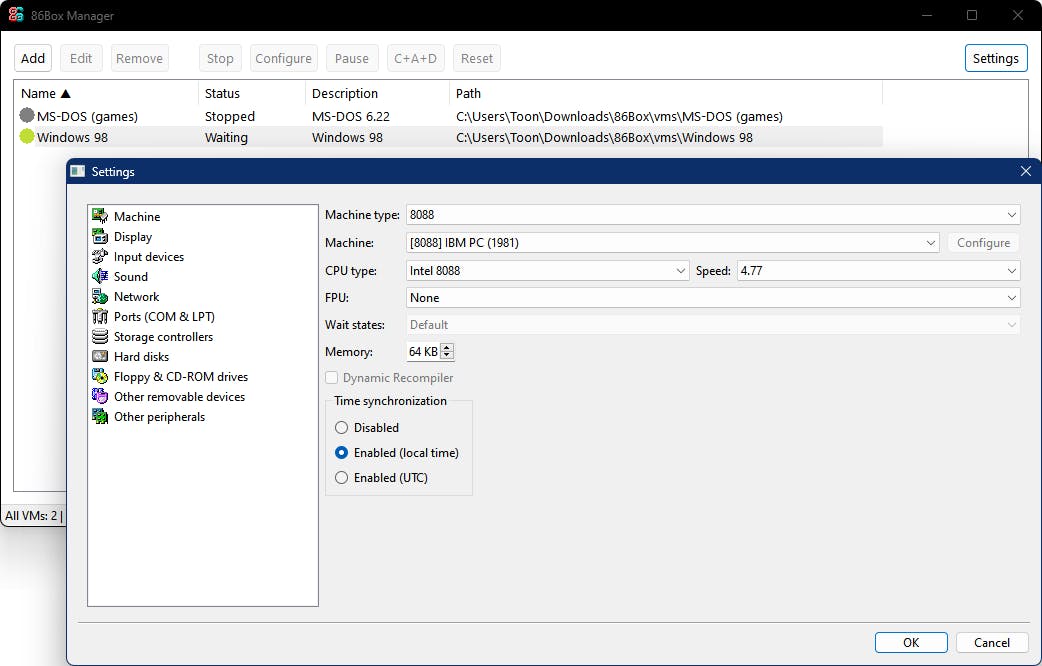Viewport: 1042px width, 666px height.
Task: Click the Sound speaker icon
Action: coord(100,276)
